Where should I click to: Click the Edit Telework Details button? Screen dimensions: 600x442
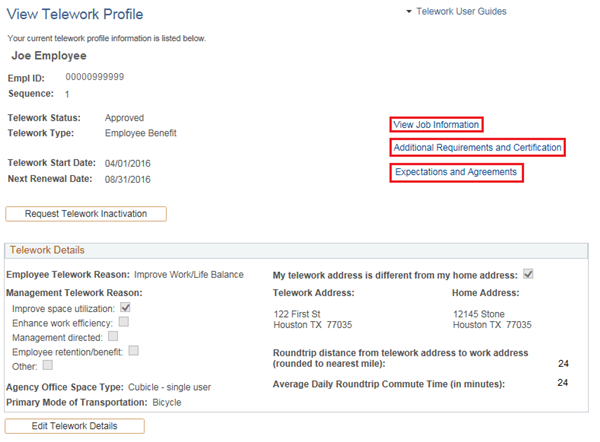click(75, 426)
